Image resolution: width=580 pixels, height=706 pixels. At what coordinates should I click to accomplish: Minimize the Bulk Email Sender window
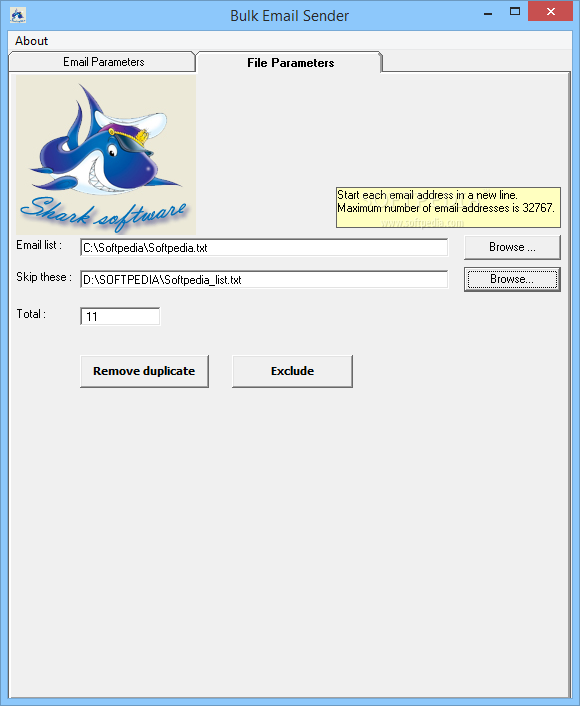pyautogui.click(x=488, y=12)
